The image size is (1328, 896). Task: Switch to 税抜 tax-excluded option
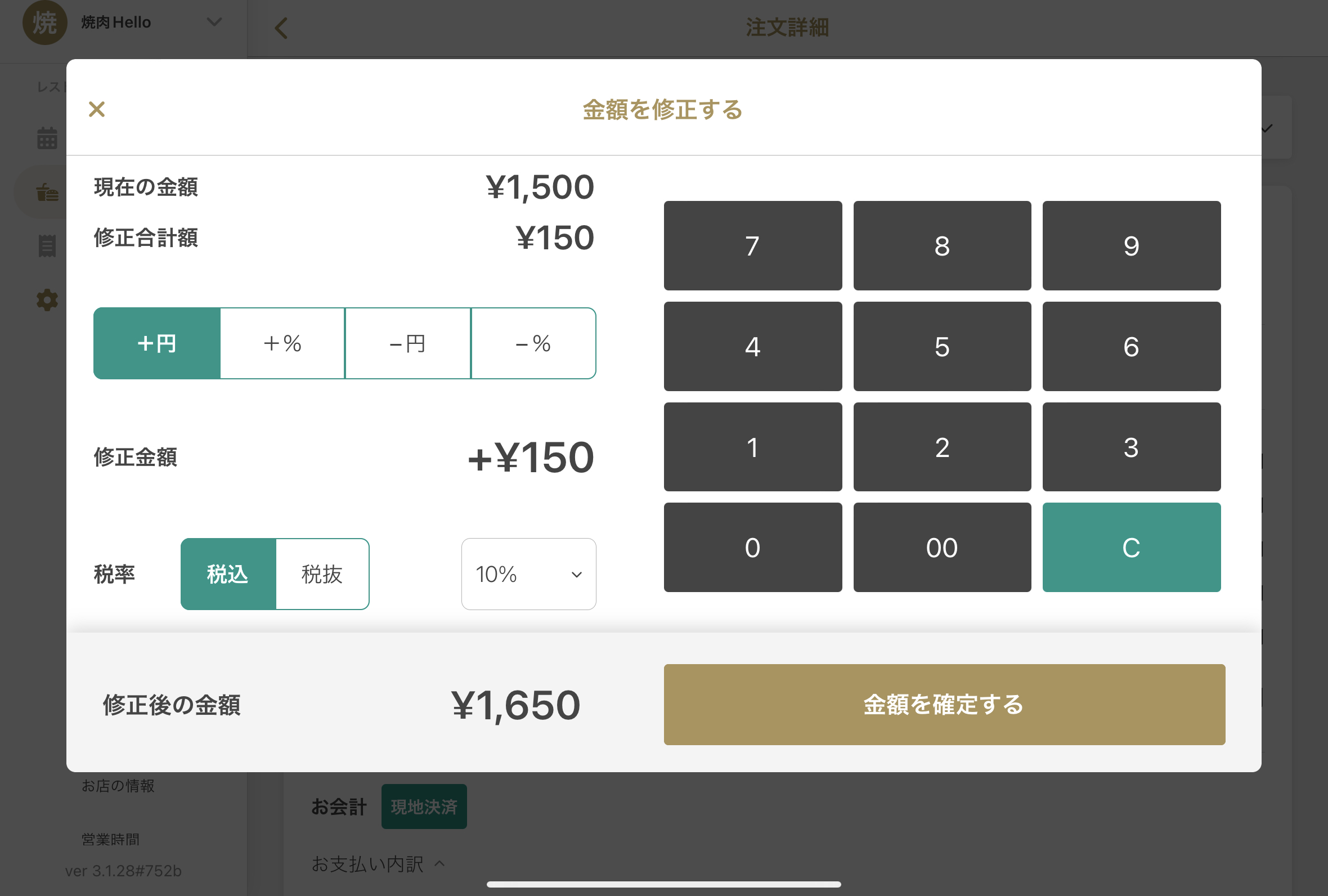coord(322,574)
